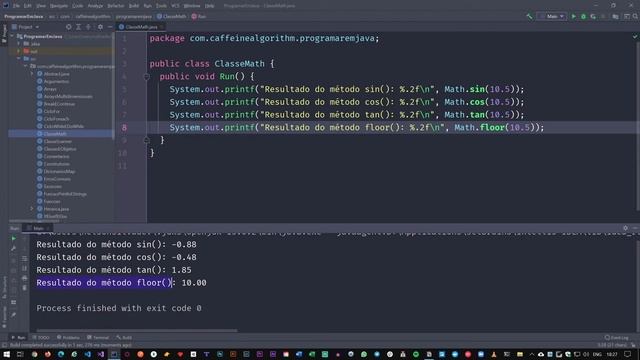Click the Build Project hammer icon
Screen dimensions: 640x360
coord(529,16)
